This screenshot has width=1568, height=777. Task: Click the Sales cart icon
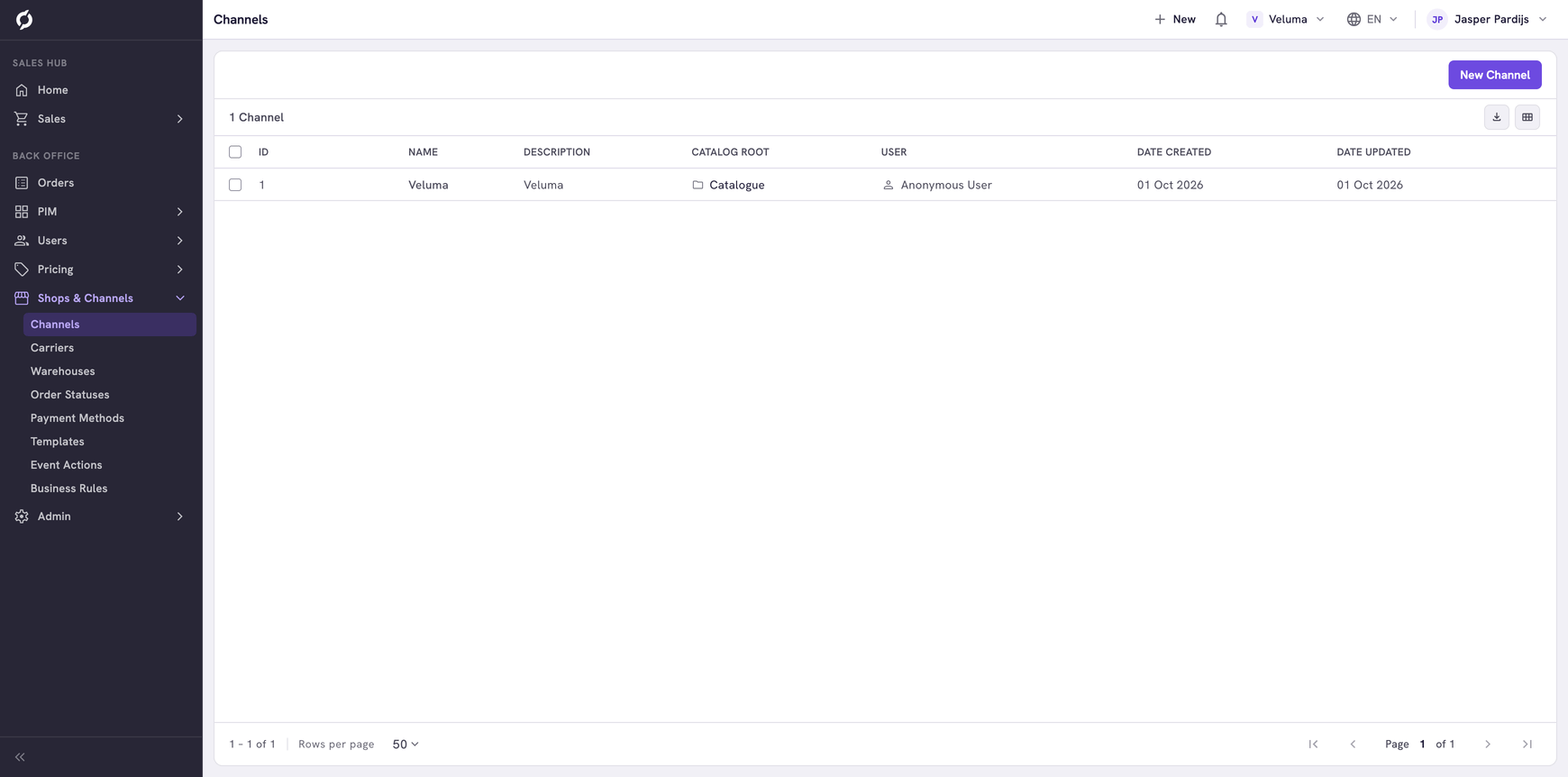22,119
